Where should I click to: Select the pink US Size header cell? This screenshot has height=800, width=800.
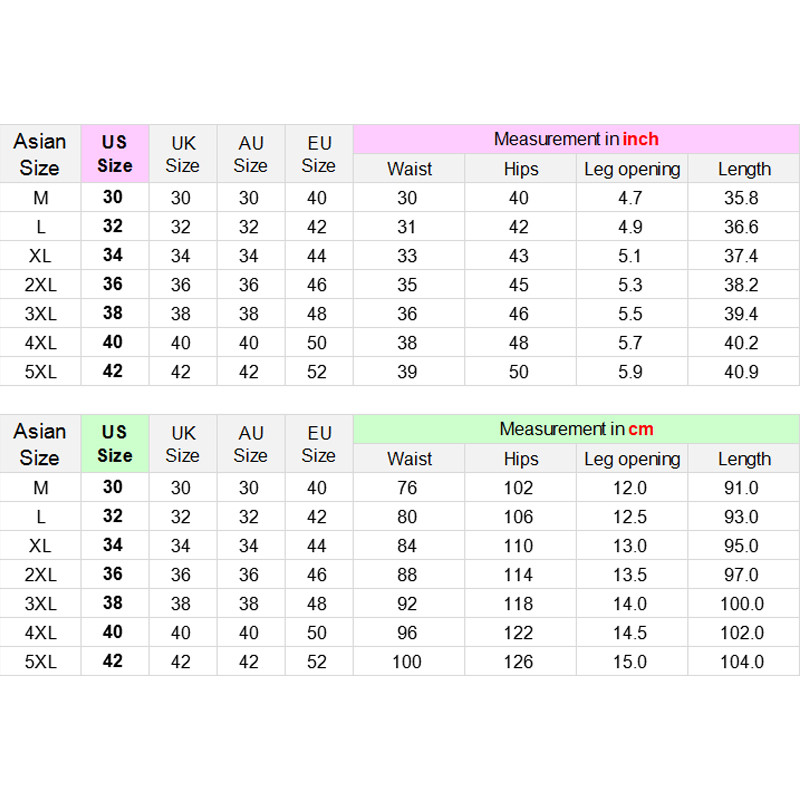point(115,154)
